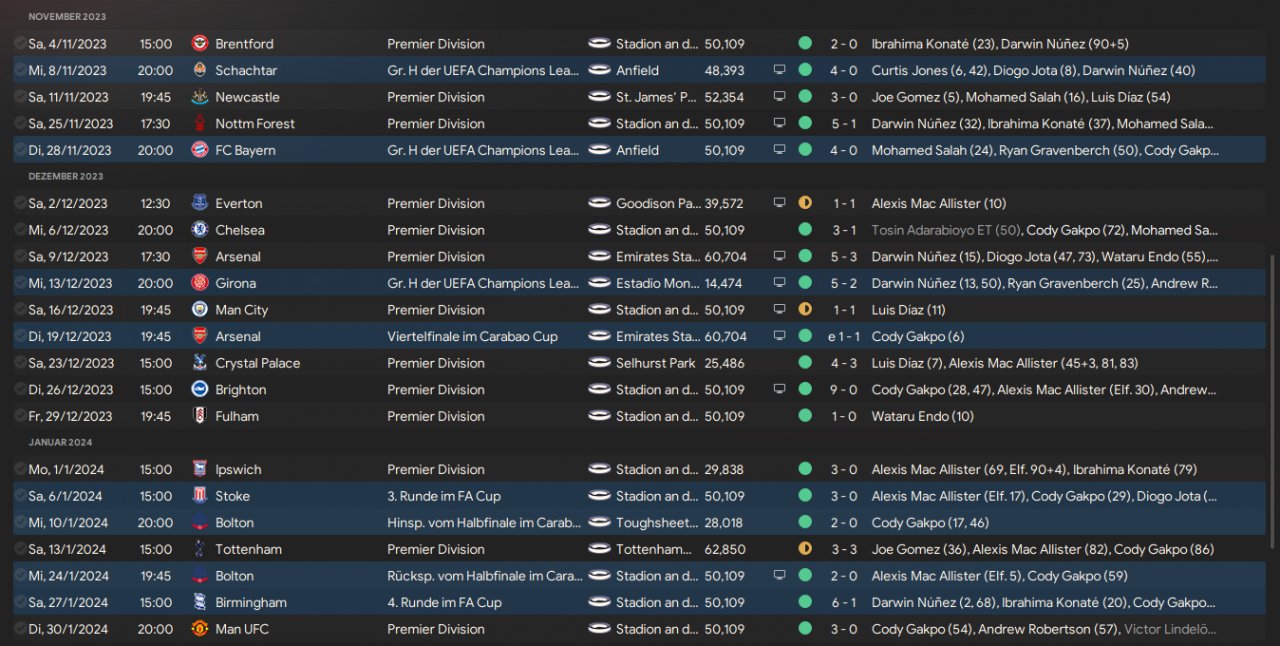Click the stadium icon beside Selhurst Park

click(x=599, y=363)
